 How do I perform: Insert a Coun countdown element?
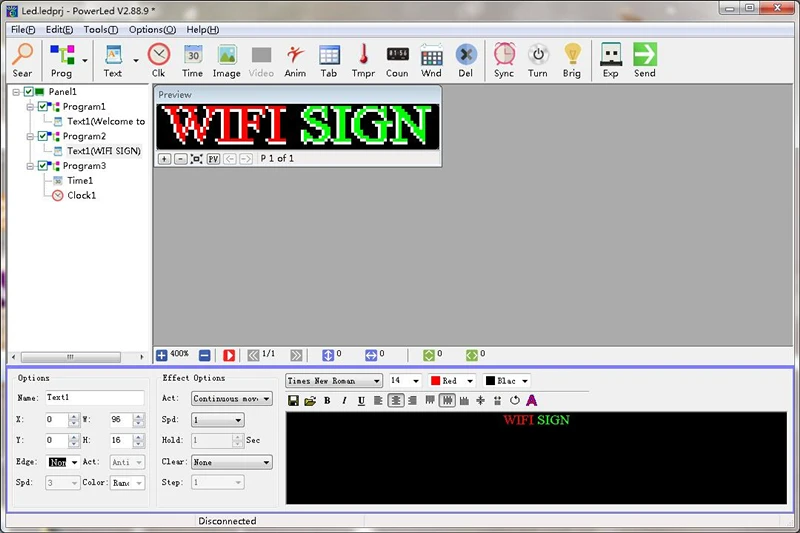tap(397, 60)
